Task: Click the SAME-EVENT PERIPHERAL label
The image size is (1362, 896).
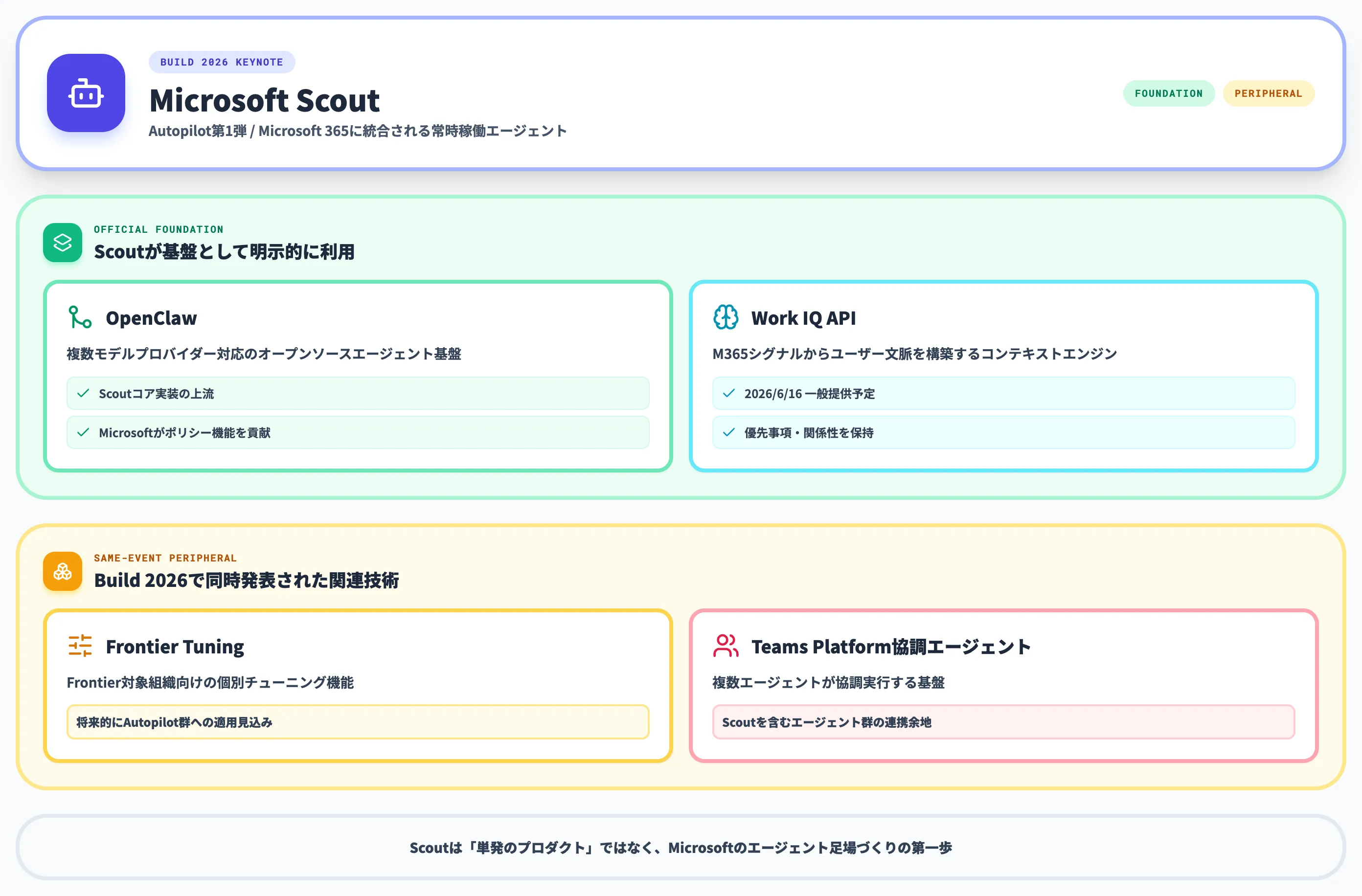Action: pos(165,558)
